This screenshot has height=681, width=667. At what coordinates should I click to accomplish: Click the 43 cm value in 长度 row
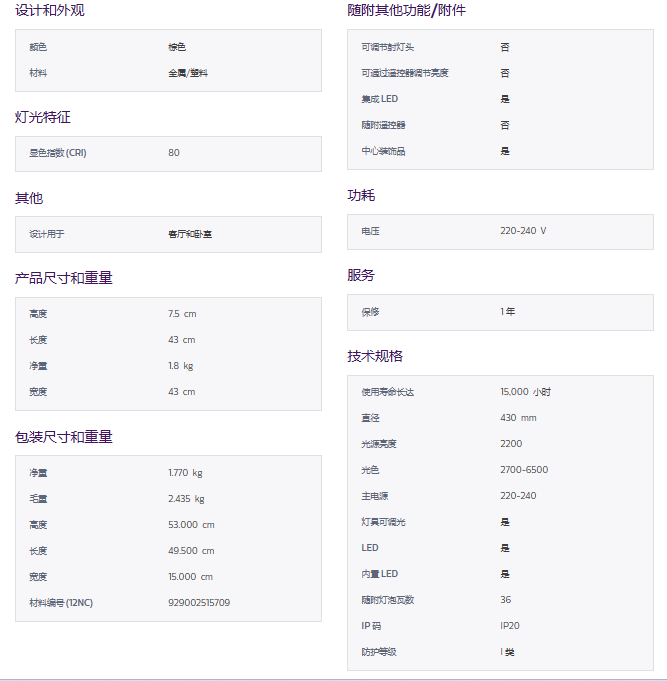tap(182, 340)
